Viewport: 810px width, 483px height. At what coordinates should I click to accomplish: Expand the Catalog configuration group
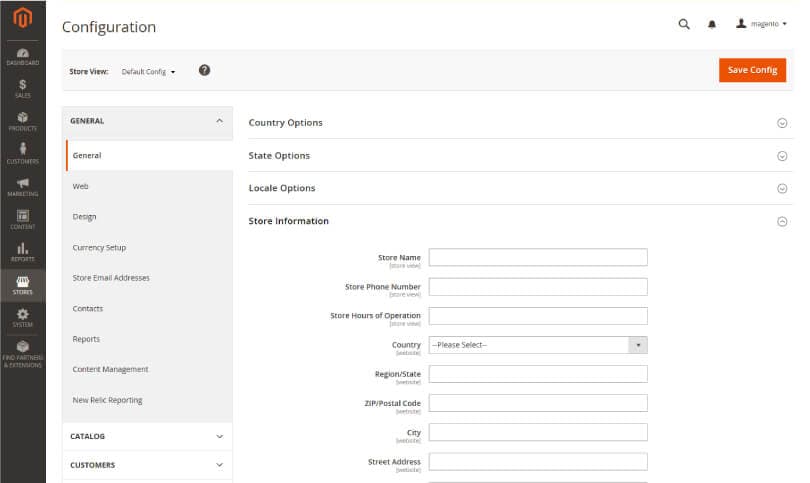[x=147, y=436]
